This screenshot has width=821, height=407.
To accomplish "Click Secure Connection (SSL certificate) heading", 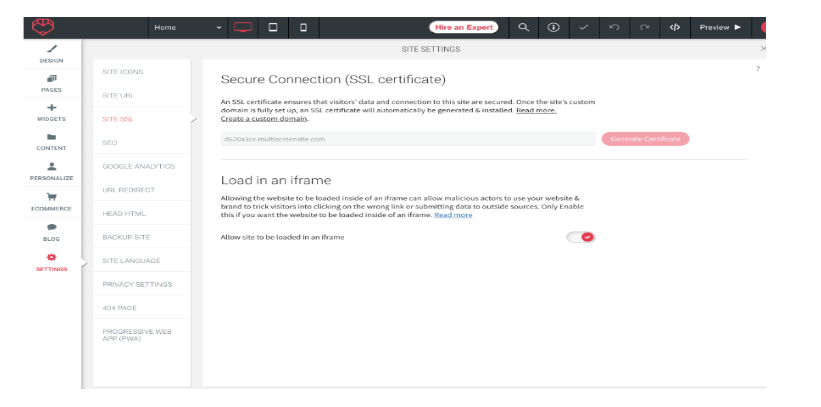I will pos(333,80).
